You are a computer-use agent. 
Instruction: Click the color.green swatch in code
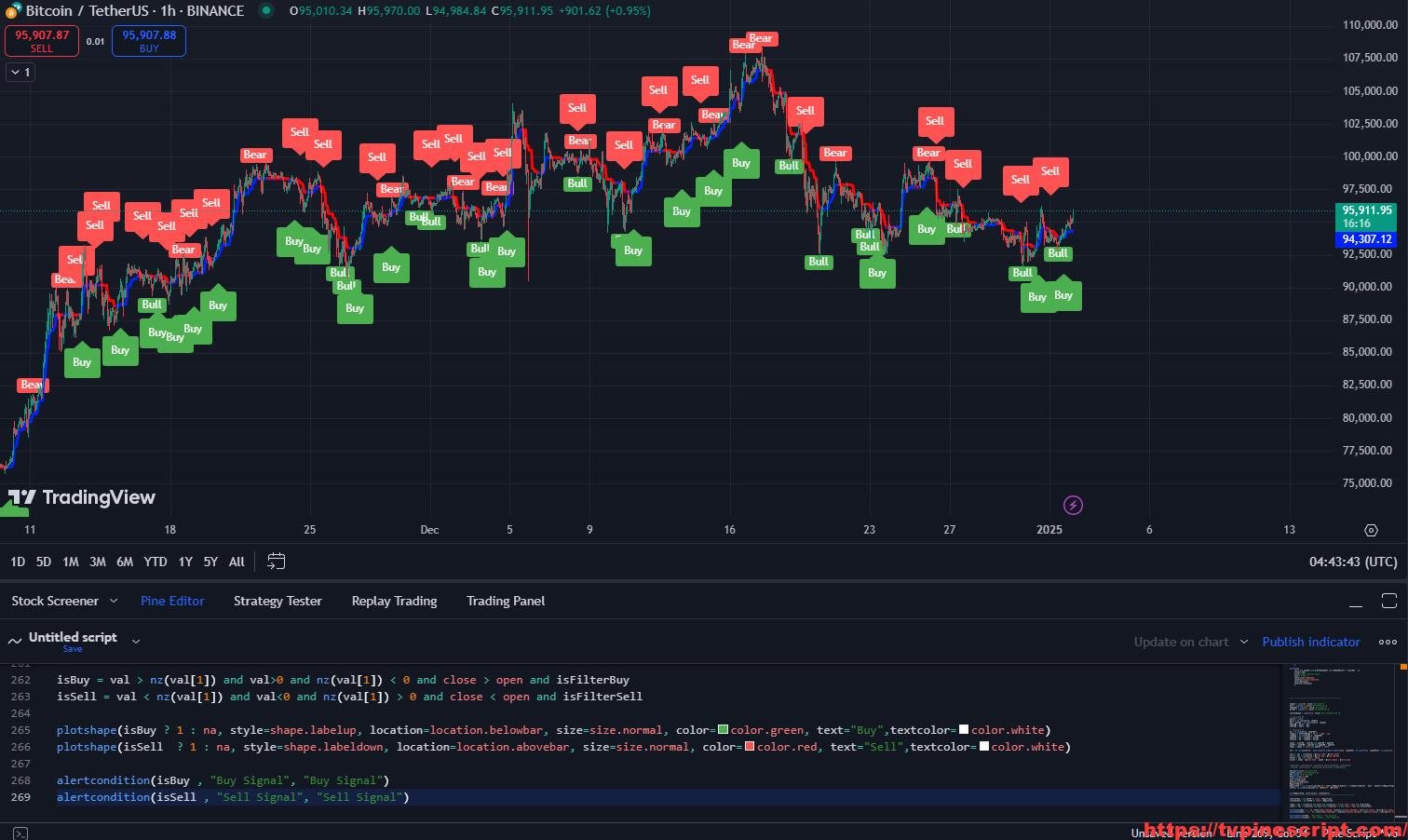723,730
